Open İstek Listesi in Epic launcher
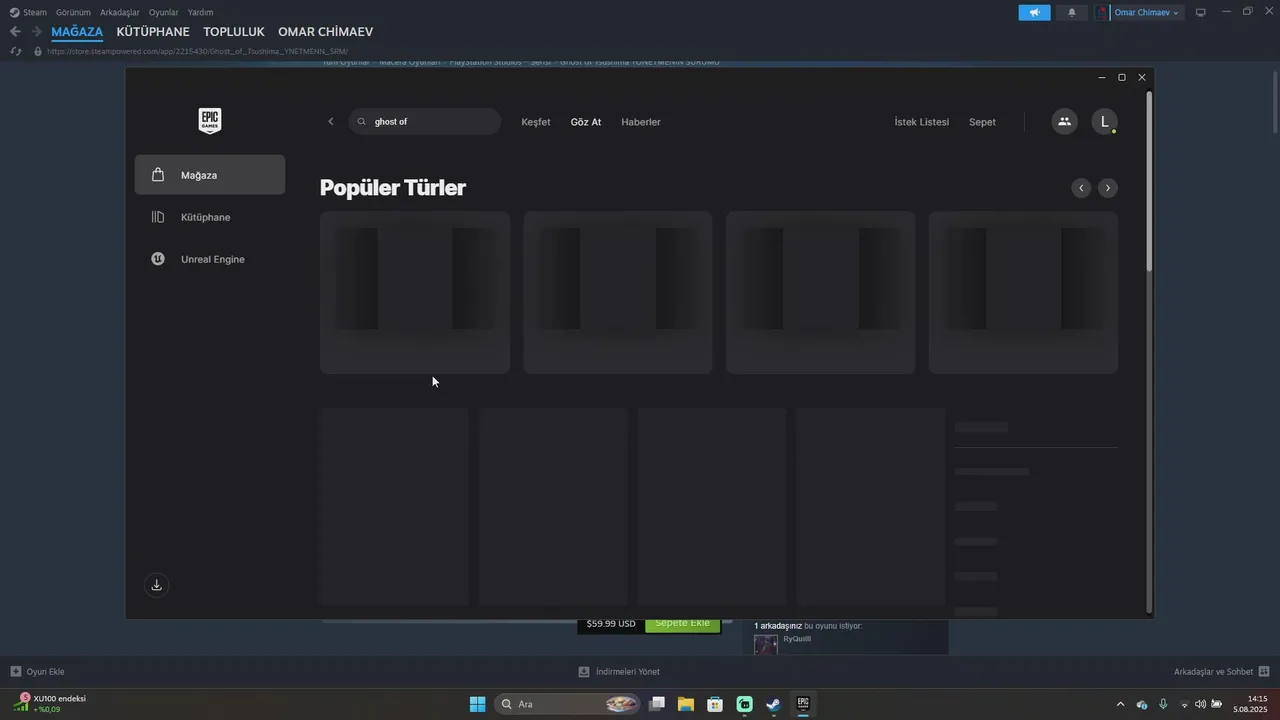 point(922,122)
